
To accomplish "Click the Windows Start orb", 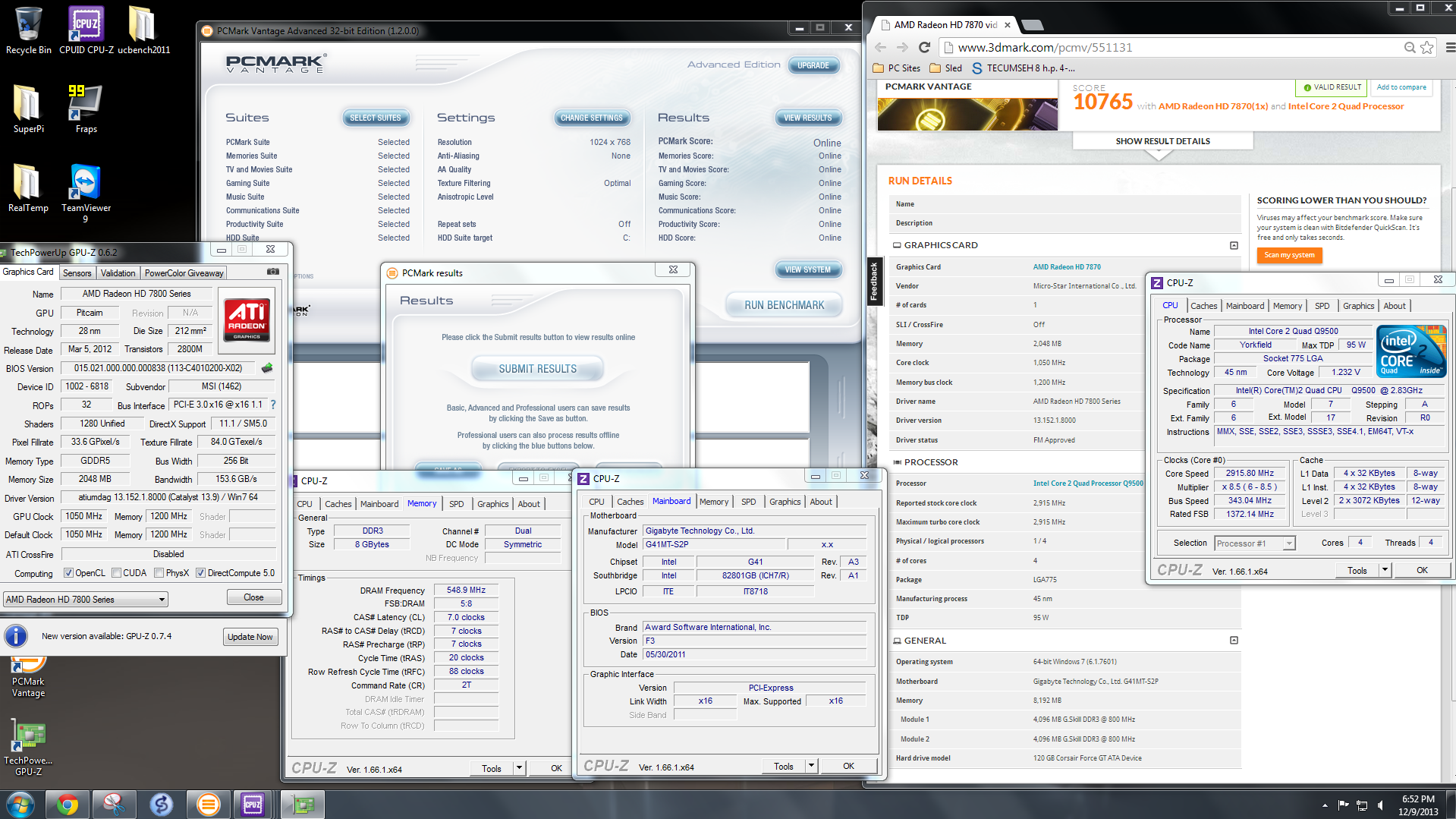I will point(20,804).
